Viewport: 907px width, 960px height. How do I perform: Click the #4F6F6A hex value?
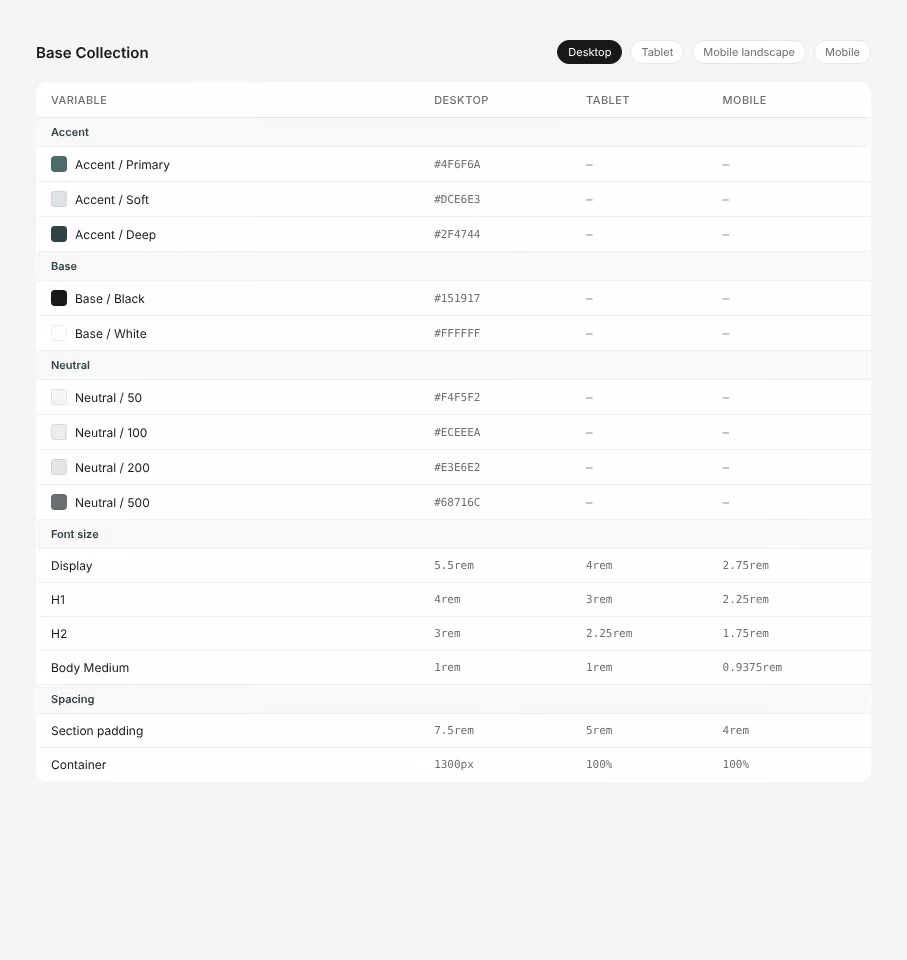tap(457, 164)
